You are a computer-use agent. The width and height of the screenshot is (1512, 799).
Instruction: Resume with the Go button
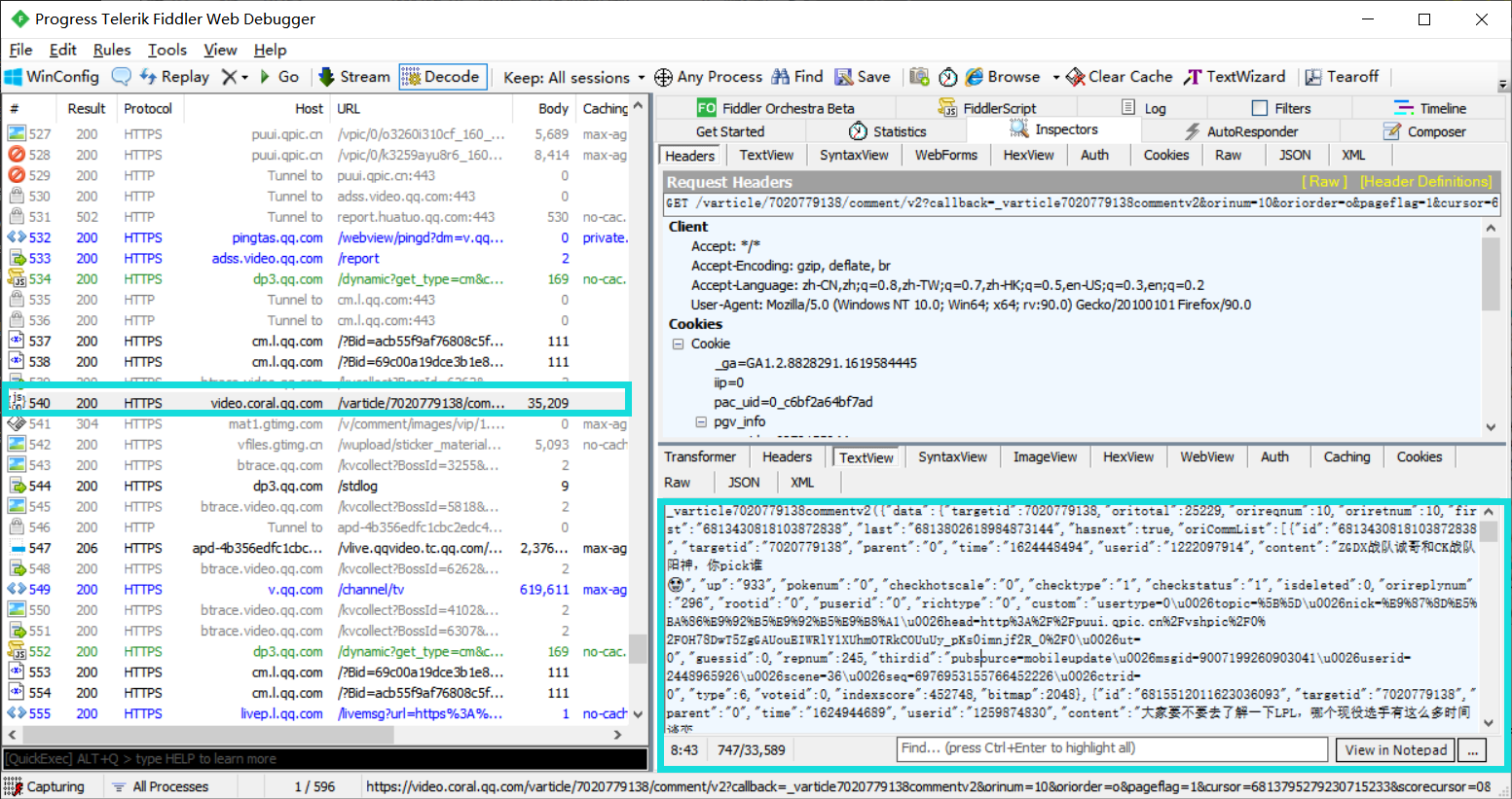[x=279, y=77]
